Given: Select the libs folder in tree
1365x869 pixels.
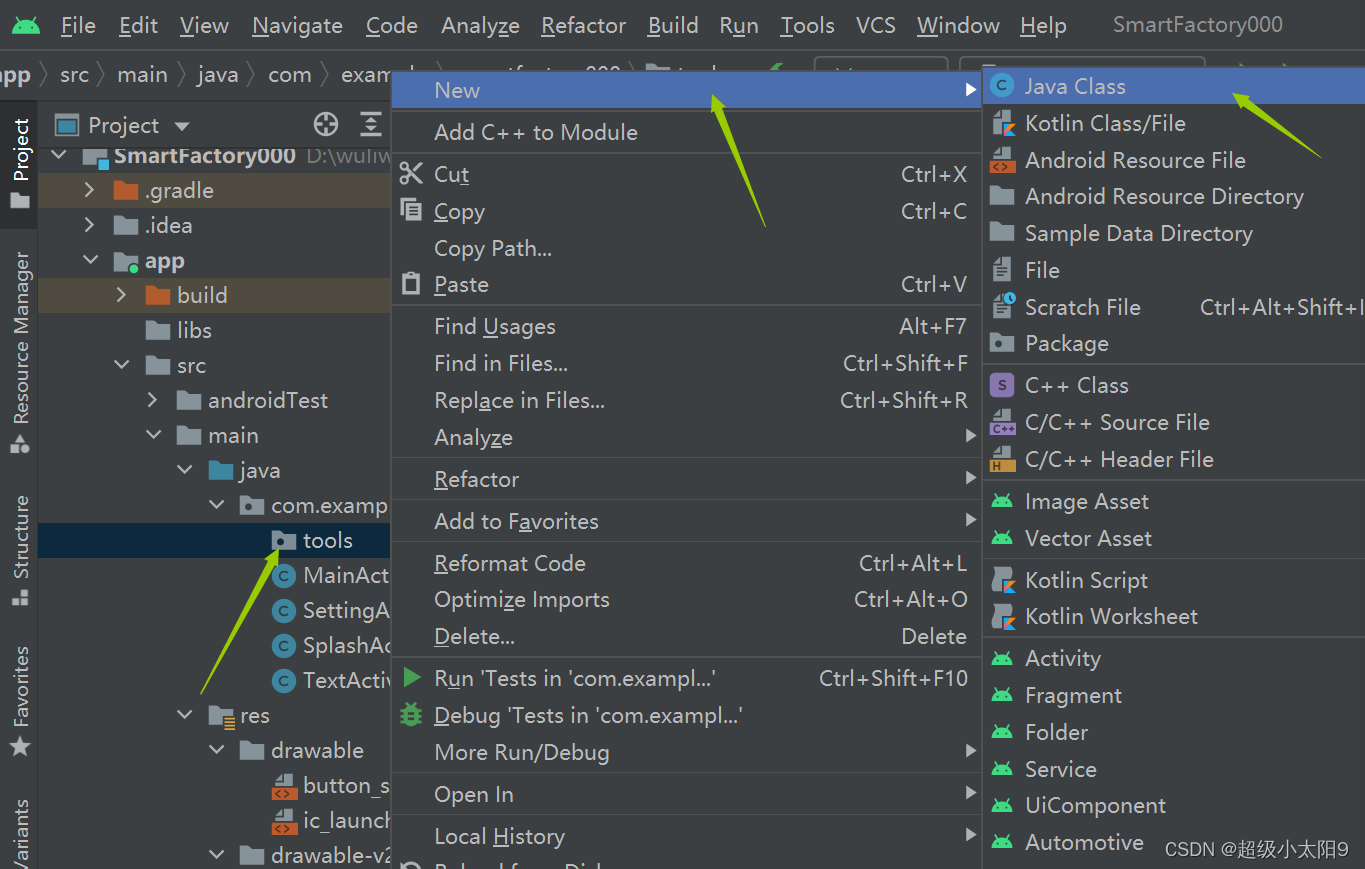Looking at the screenshot, I should point(194,330).
